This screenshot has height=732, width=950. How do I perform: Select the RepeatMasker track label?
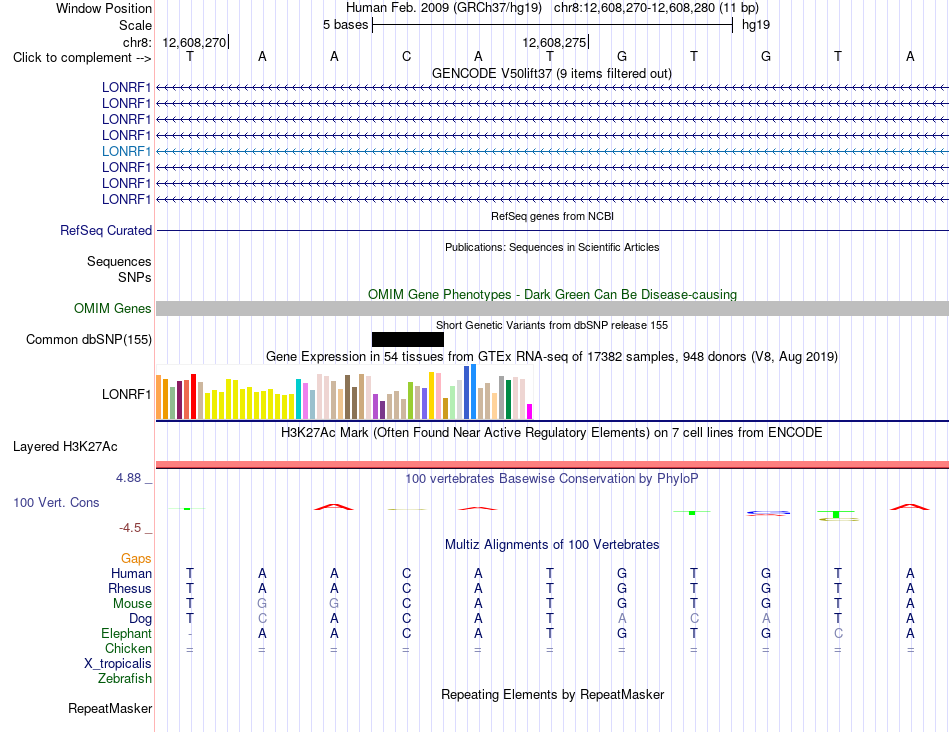110,708
